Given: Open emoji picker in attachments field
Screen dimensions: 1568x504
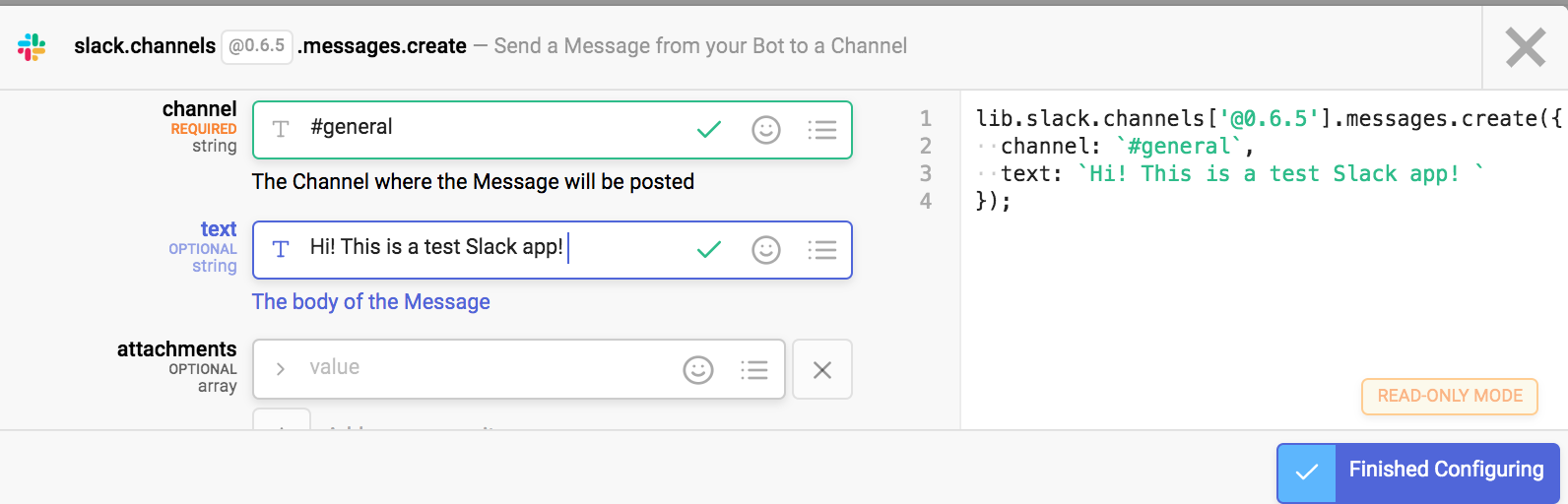Looking at the screenshot, I should click(698, 370).
